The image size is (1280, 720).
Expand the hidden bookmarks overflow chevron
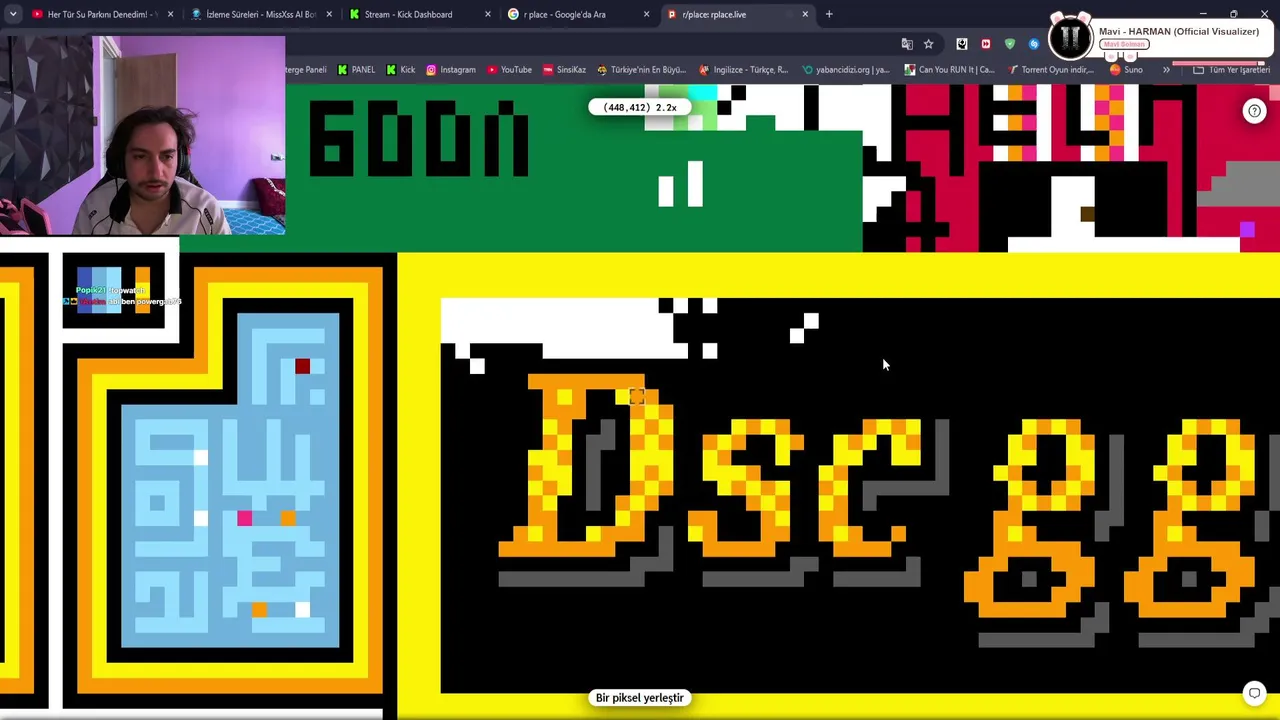click(1166, 70)
